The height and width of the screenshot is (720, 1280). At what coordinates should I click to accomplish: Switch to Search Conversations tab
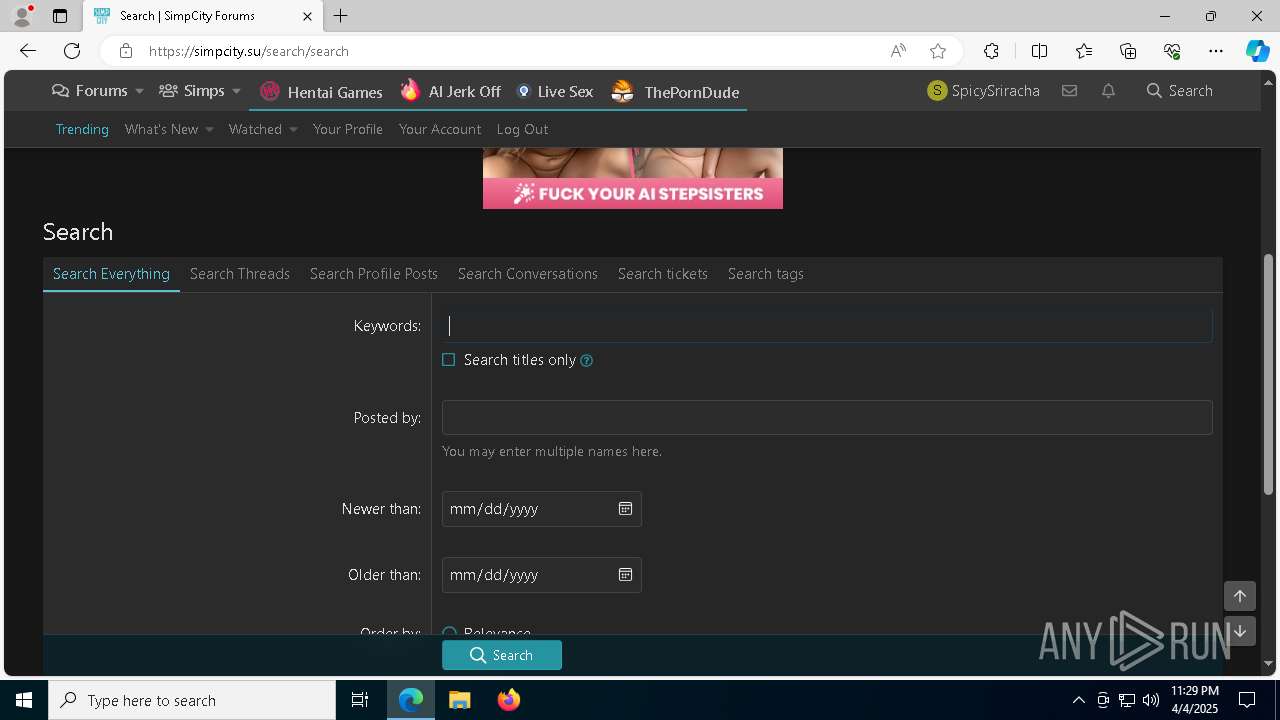point(528,274)
